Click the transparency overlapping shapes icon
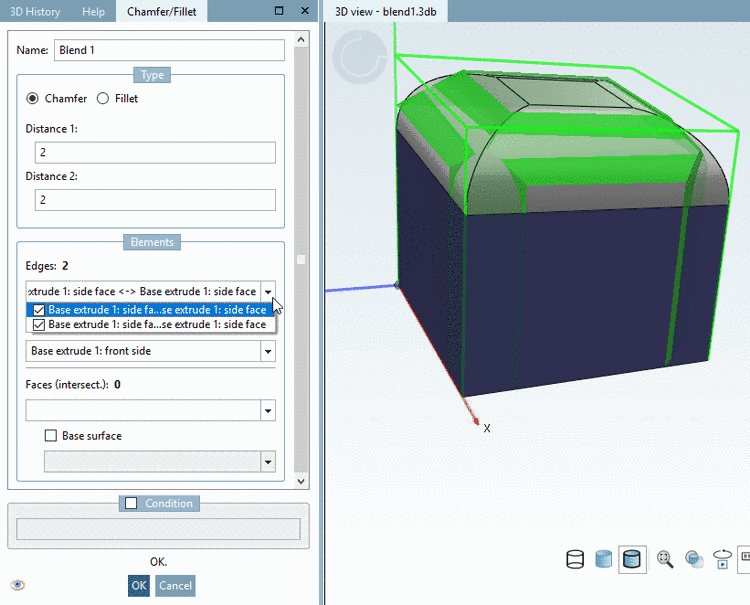The height and width of the screenshot is (605, 750). coord(694,559)
